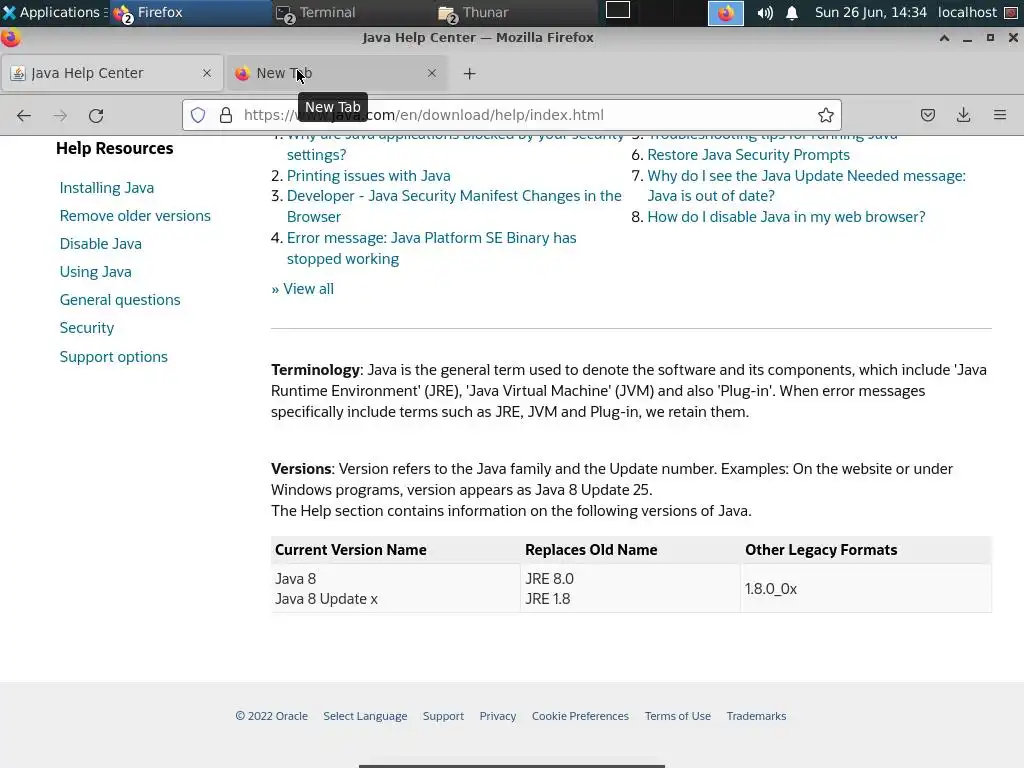Open the downloads panel
This screenshot has width=1024, height=768.
[963, 115]
